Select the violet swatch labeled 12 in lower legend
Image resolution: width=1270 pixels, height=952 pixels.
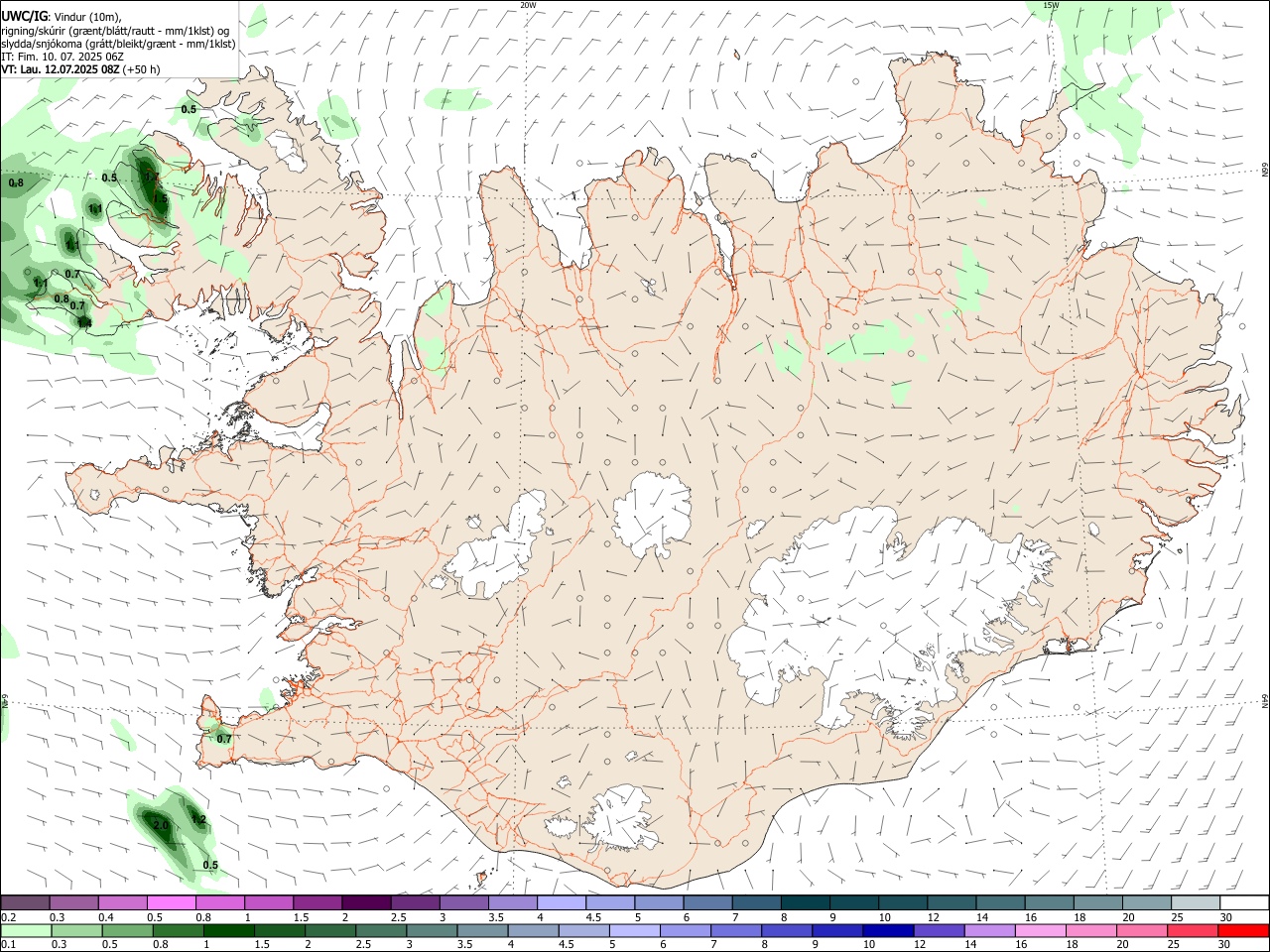(937, 930)
